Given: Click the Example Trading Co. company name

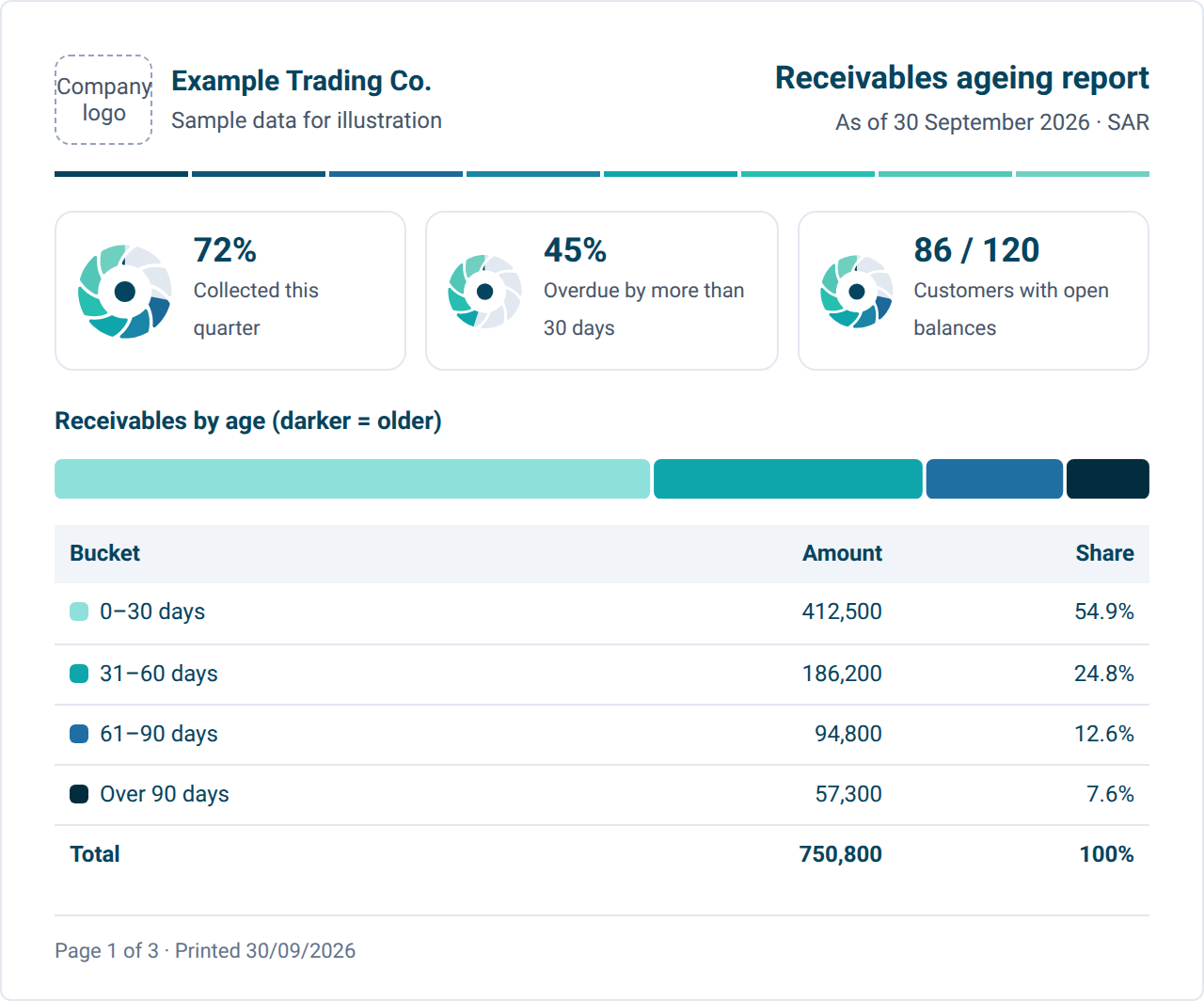Looking at the screenshot, I should (x=301, y=81).
